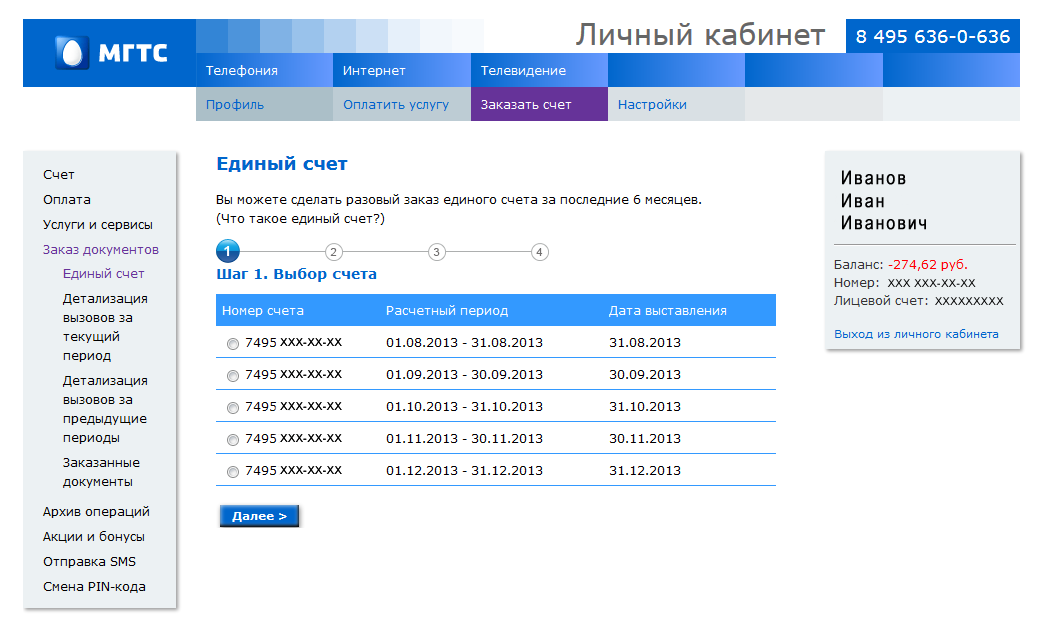Open Оплата in sidebar
Viewport: 1050px width, 630px height.
(67, 200)
